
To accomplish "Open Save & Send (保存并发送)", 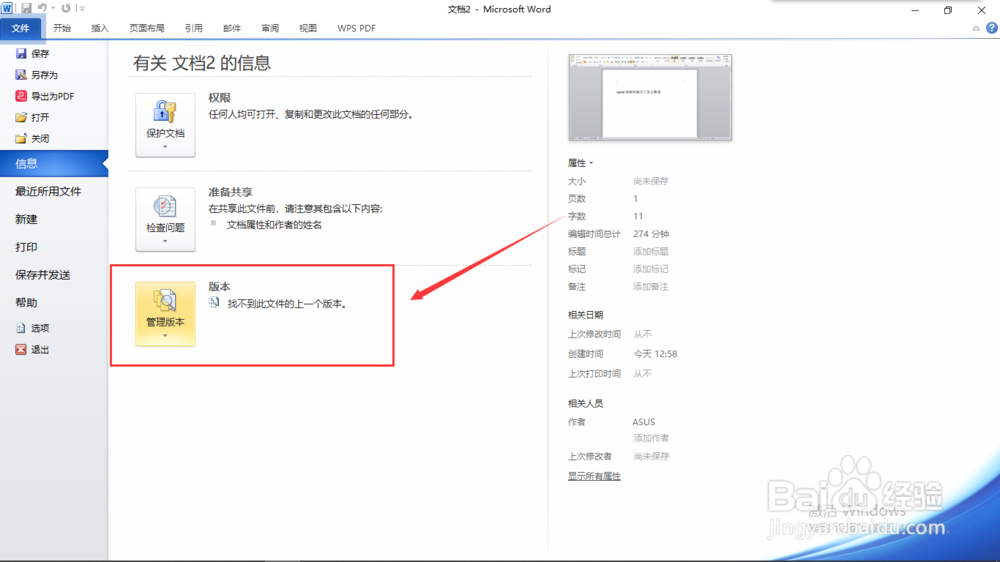I will coord(43,275).
